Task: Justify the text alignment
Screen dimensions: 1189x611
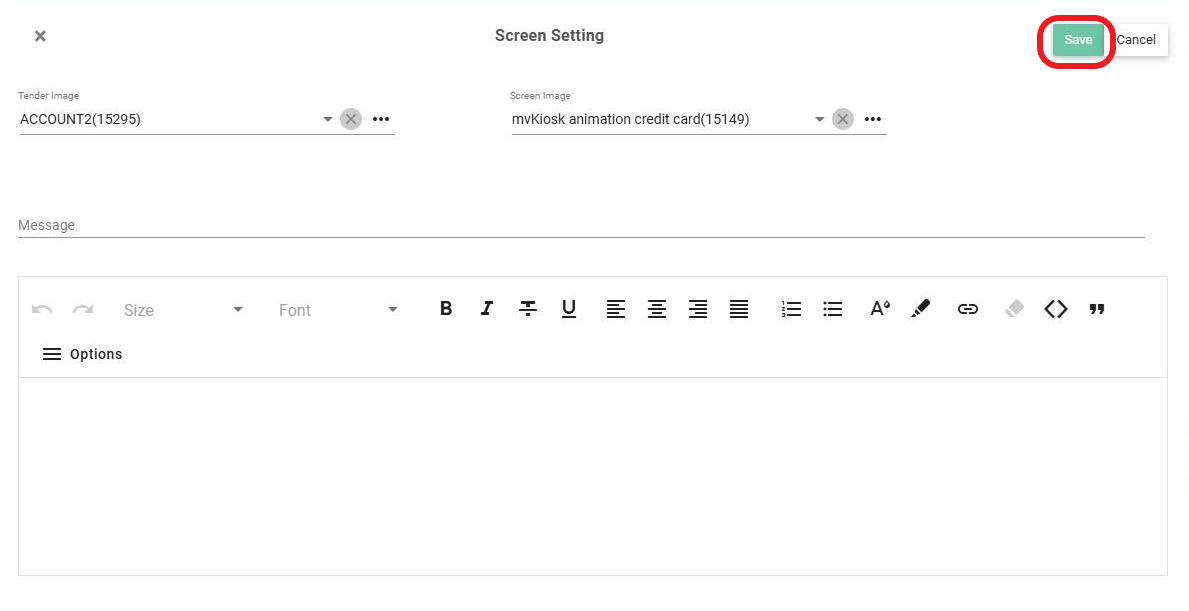Action: (x=739, y=309)
